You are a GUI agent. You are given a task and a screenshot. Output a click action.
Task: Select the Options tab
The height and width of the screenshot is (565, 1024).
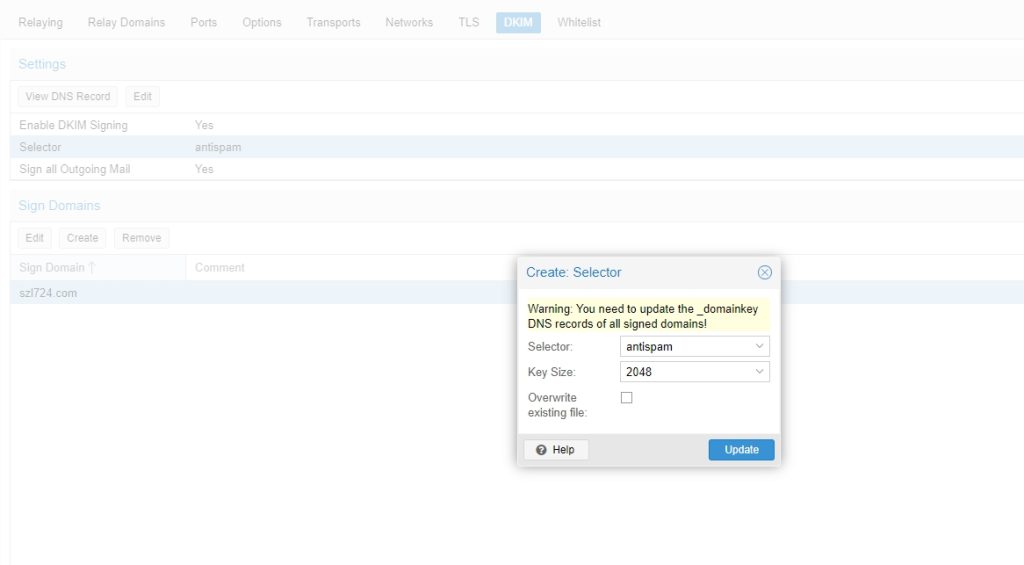261,22
